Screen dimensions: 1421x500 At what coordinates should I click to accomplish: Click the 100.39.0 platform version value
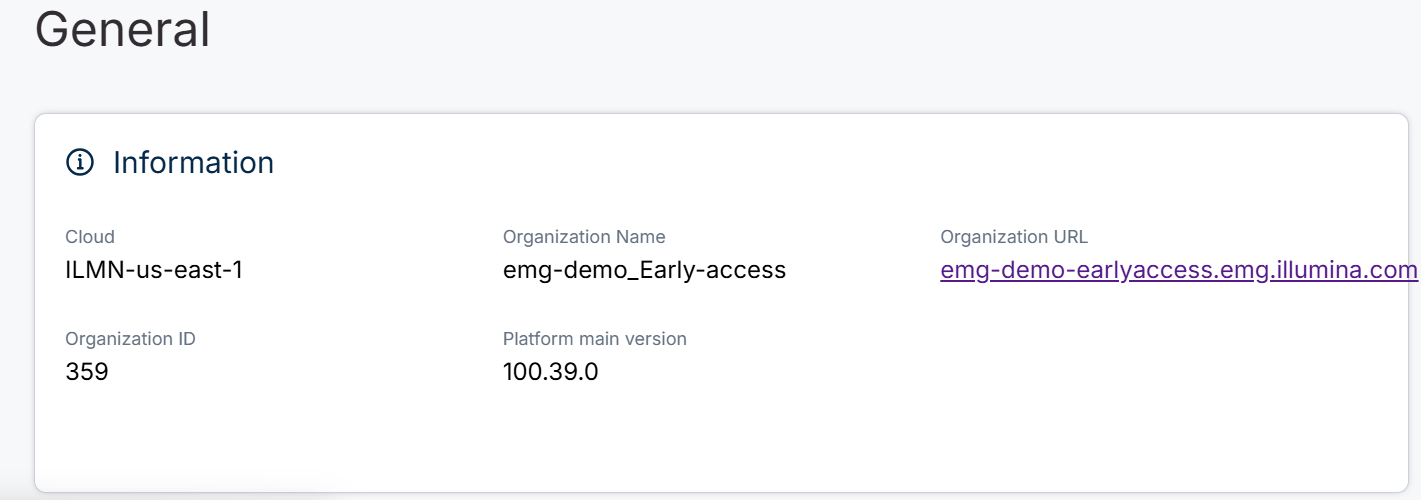pyautogui.click(x=550, y=372)
